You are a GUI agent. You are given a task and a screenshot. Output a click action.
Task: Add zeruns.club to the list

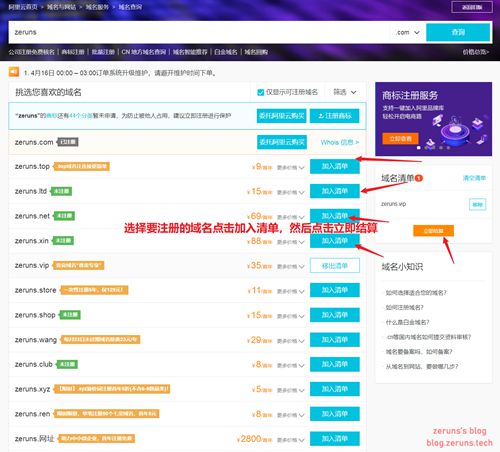(335, 364)
